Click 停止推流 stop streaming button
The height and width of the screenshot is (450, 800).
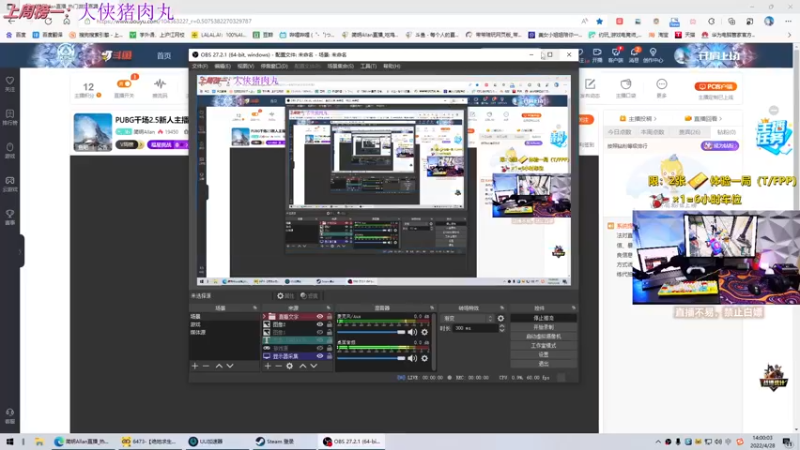click(543, 318)
